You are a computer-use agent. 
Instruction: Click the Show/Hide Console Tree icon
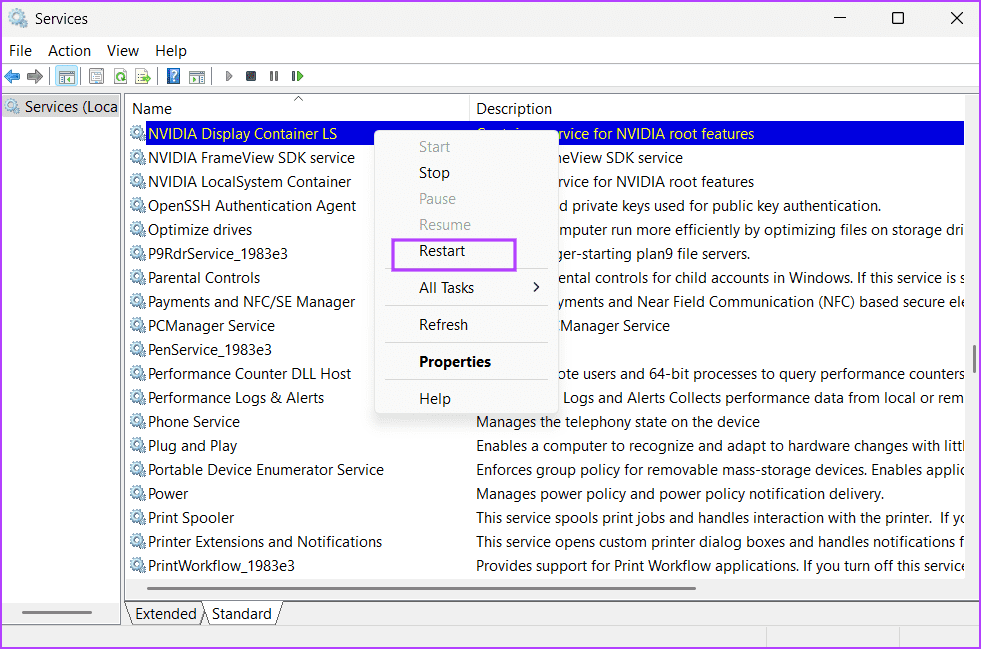click(x=66, y=76)
